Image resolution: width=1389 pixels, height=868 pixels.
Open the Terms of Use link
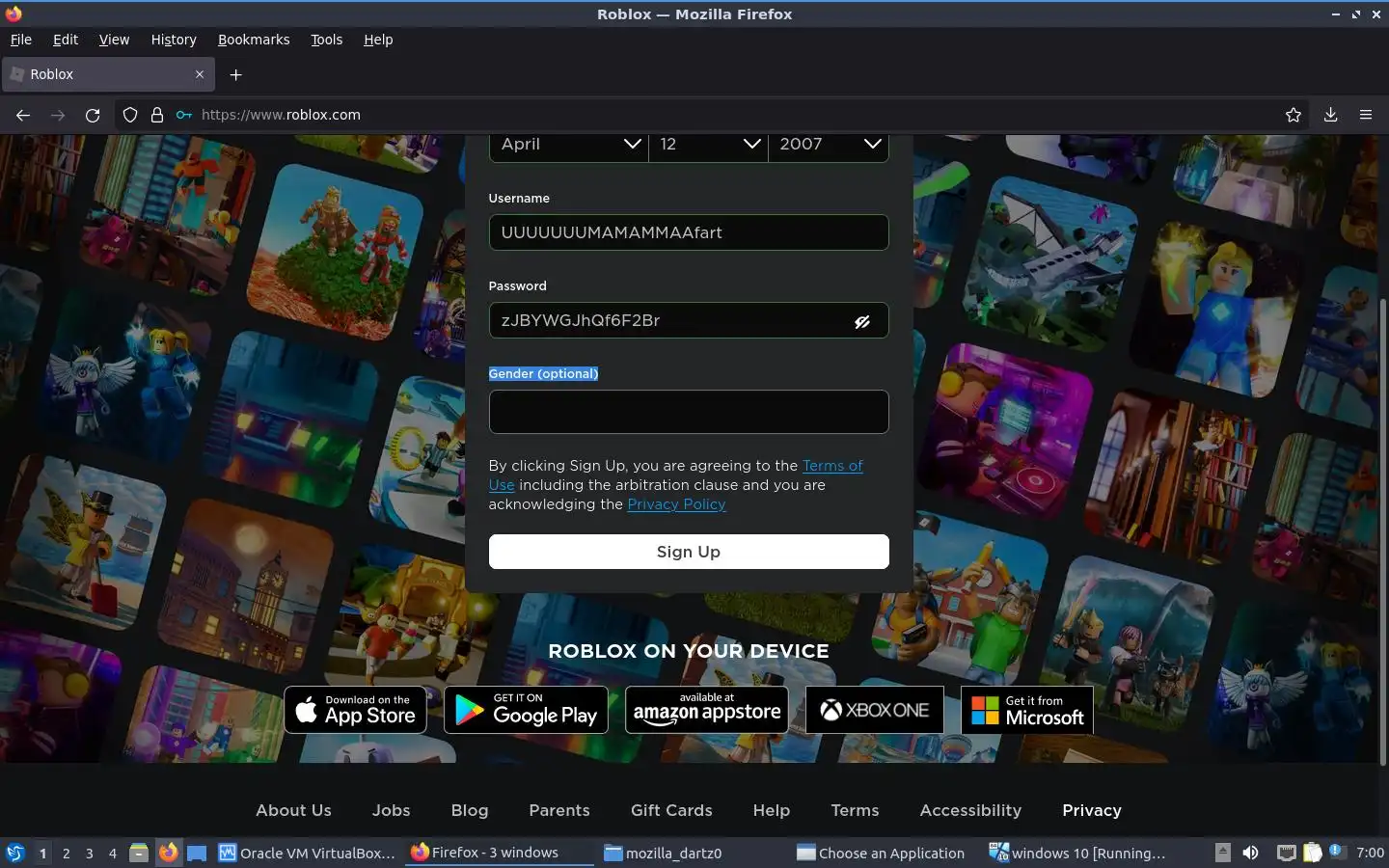tap(832, 466)
